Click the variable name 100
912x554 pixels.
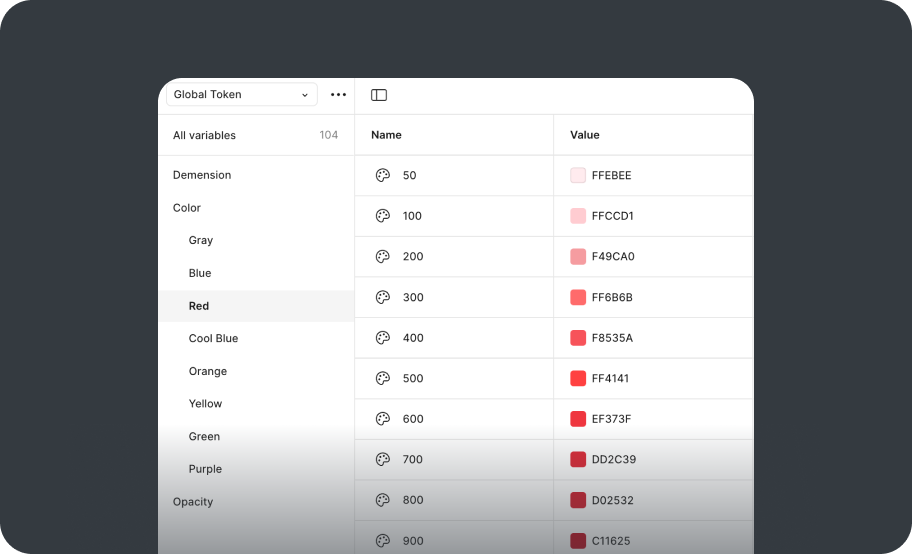[x=412, y=216]
